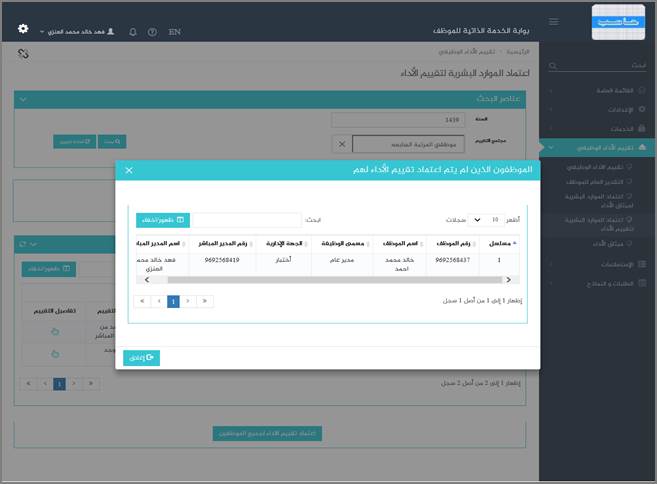Toggle the hamburger sidebar menu icon
The image size is (657, 484).
click(x=554, y=22)
